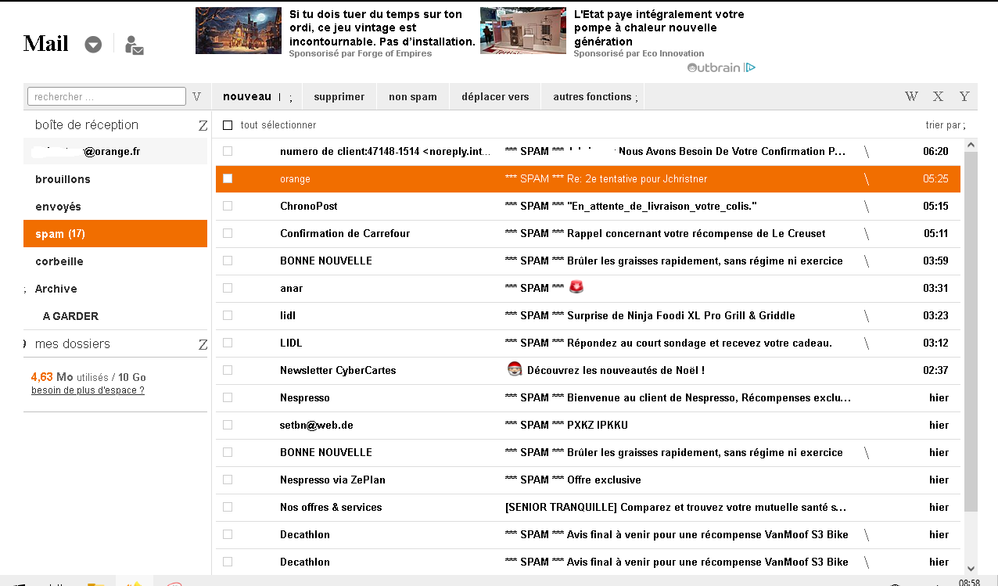The image size is (998, 586).
Task: Select the checkbox for setbn@web.de email
Action: [227, 425]
